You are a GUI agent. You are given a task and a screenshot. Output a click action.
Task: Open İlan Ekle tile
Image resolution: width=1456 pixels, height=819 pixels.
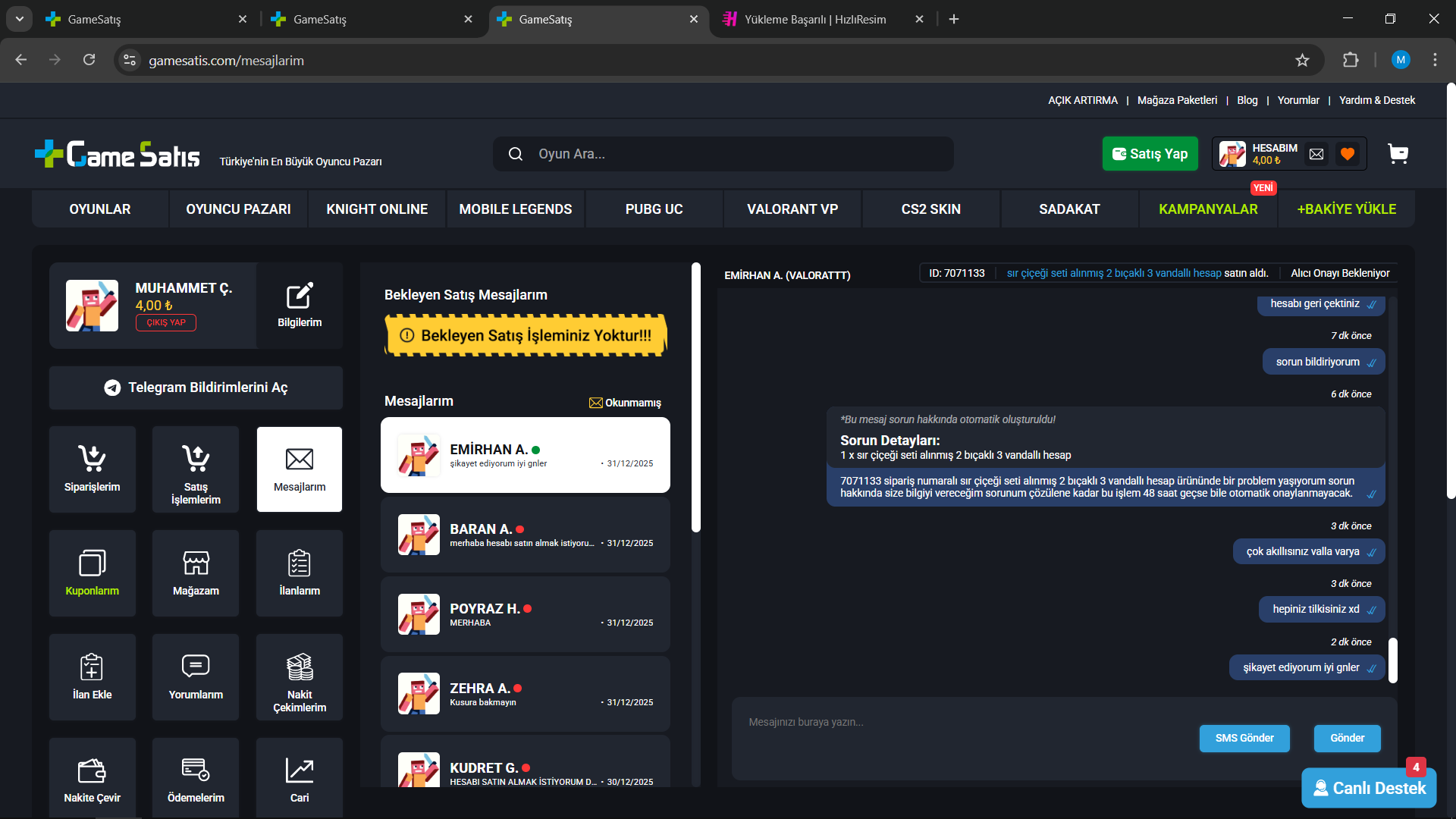tap(93, 677)
